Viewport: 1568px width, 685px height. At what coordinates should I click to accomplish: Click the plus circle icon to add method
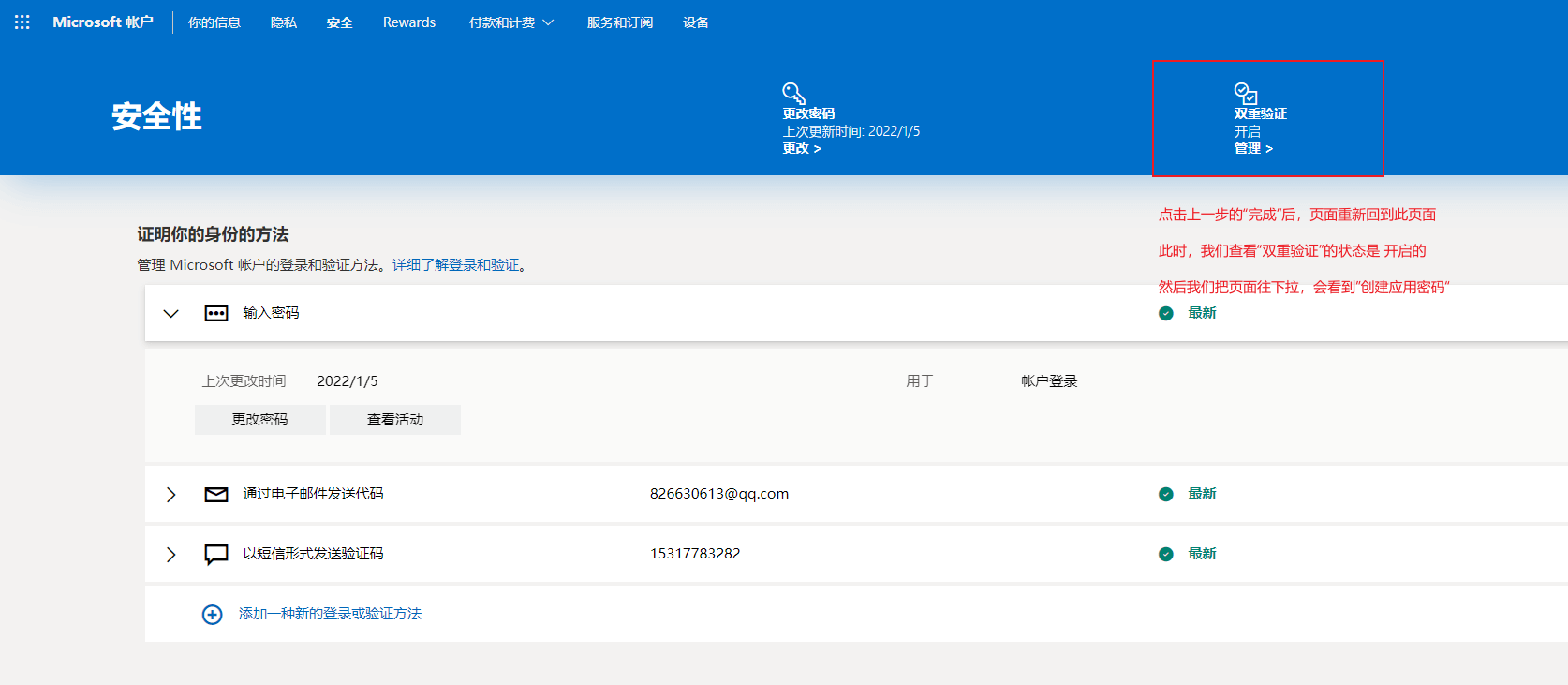point(213,614)
